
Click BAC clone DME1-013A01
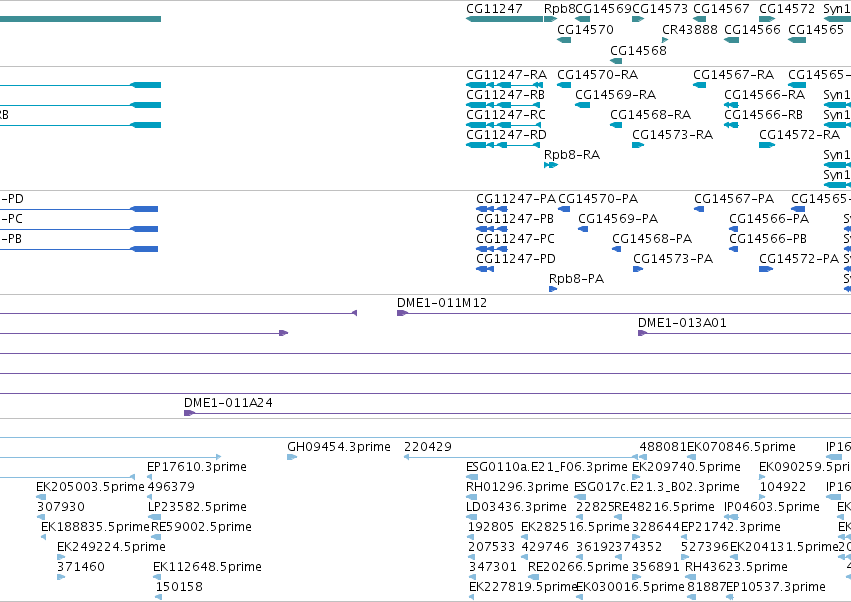(x=682, y=323)
